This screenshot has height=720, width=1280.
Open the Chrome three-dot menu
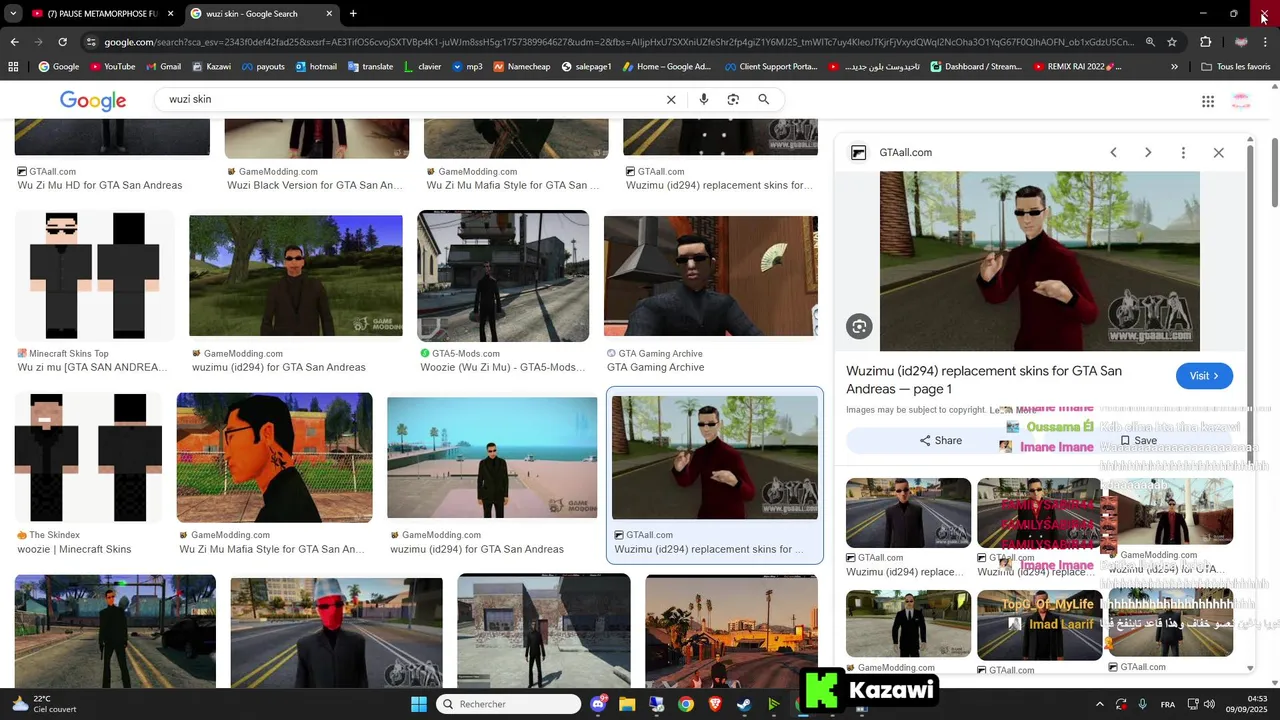(x=1265, y=42)
